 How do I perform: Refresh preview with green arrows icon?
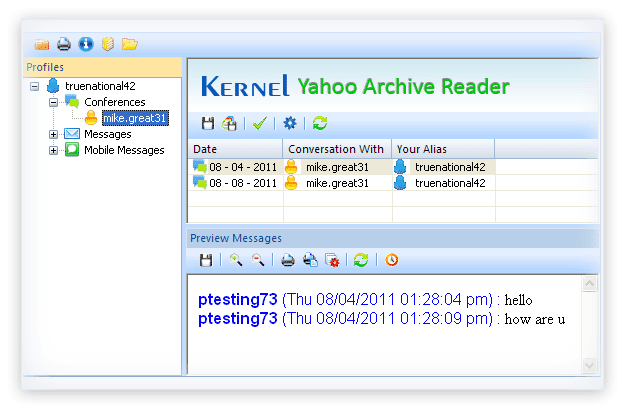pyautogui.click(x=361, y=260)
